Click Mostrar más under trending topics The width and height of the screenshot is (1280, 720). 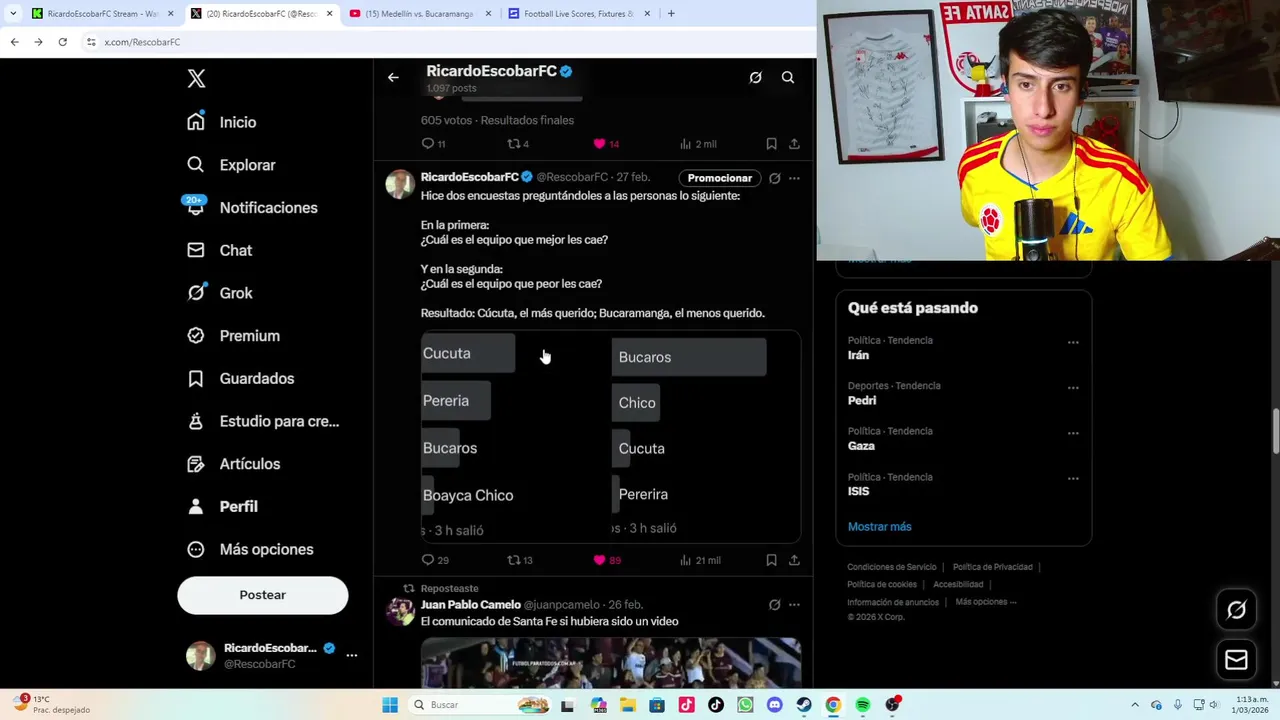pyautogui.click(x=880, y=527)
